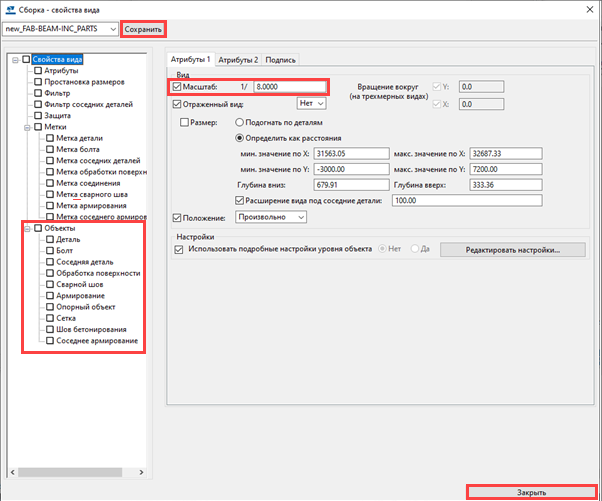
Task: Click the Сохранить button
Action: point(142,30)
